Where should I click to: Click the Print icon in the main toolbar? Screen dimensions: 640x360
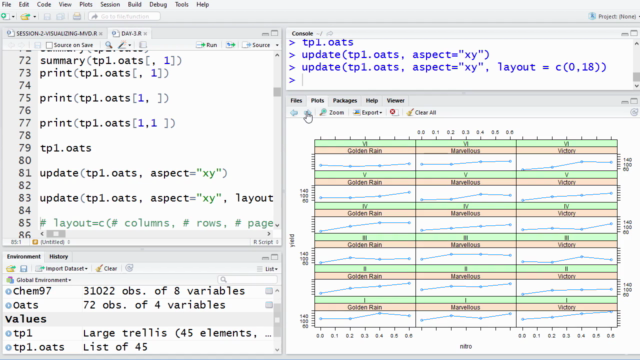[x=77, y=16]
